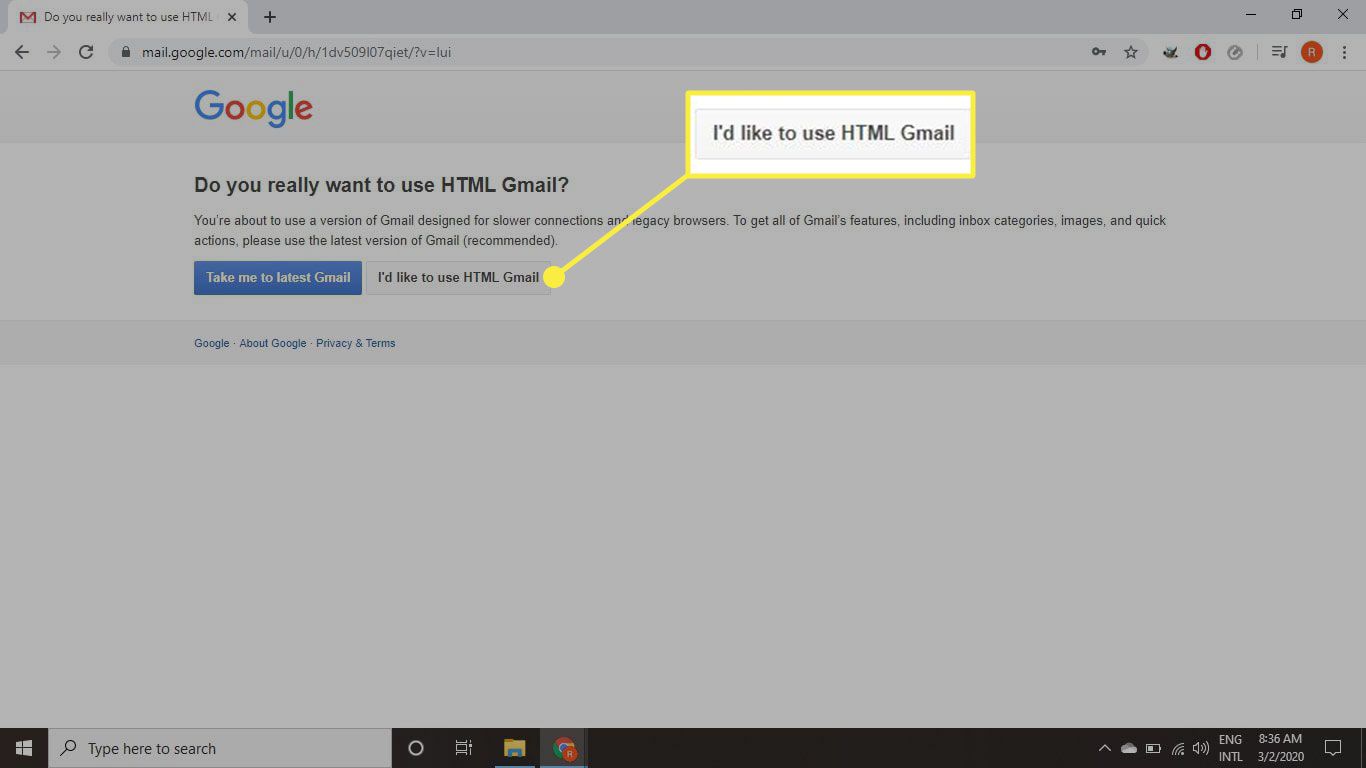Viewport: 1366px width, 768px height.
Task: Open the media control playlist icon
Action: 1278,52
